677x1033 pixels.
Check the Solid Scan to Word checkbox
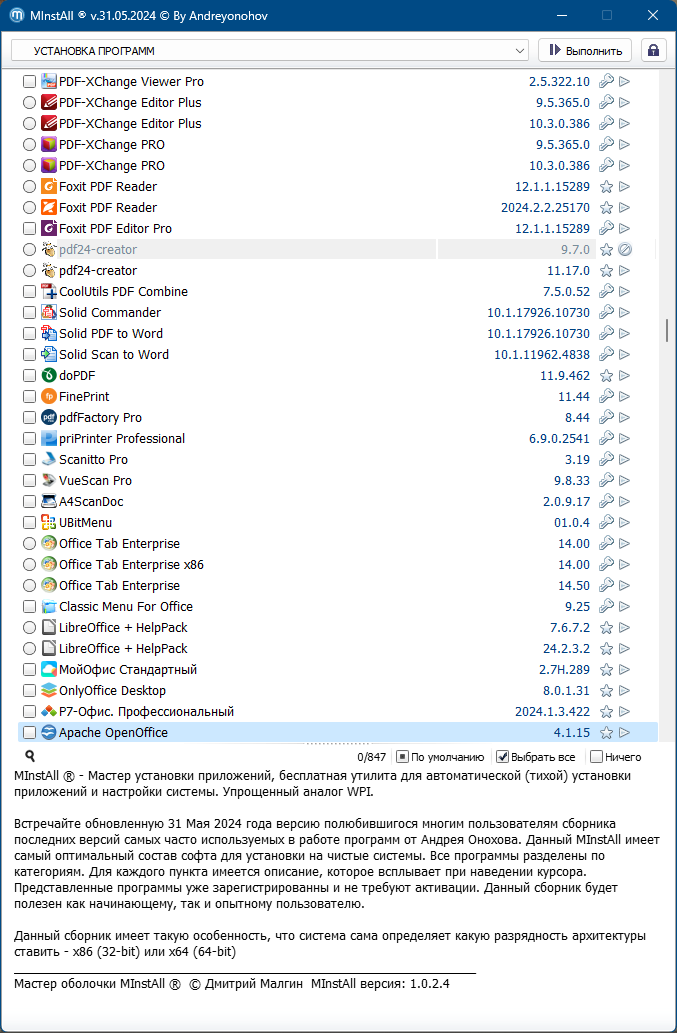click(29, 354)
